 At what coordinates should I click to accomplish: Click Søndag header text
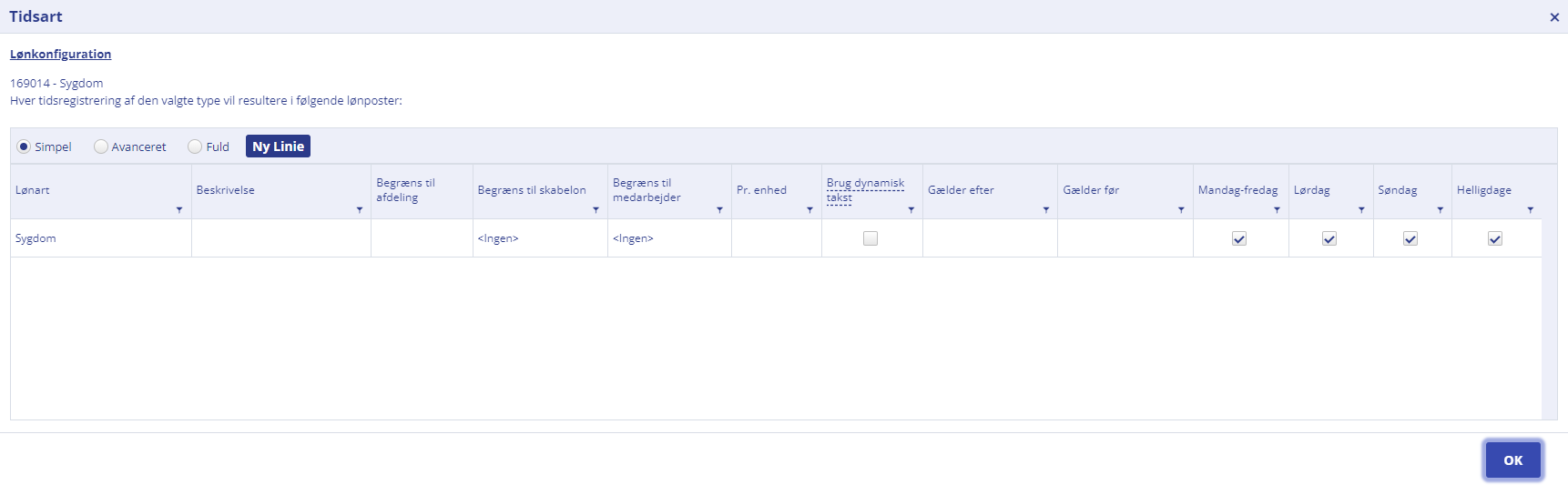[x=1398, y=190]
